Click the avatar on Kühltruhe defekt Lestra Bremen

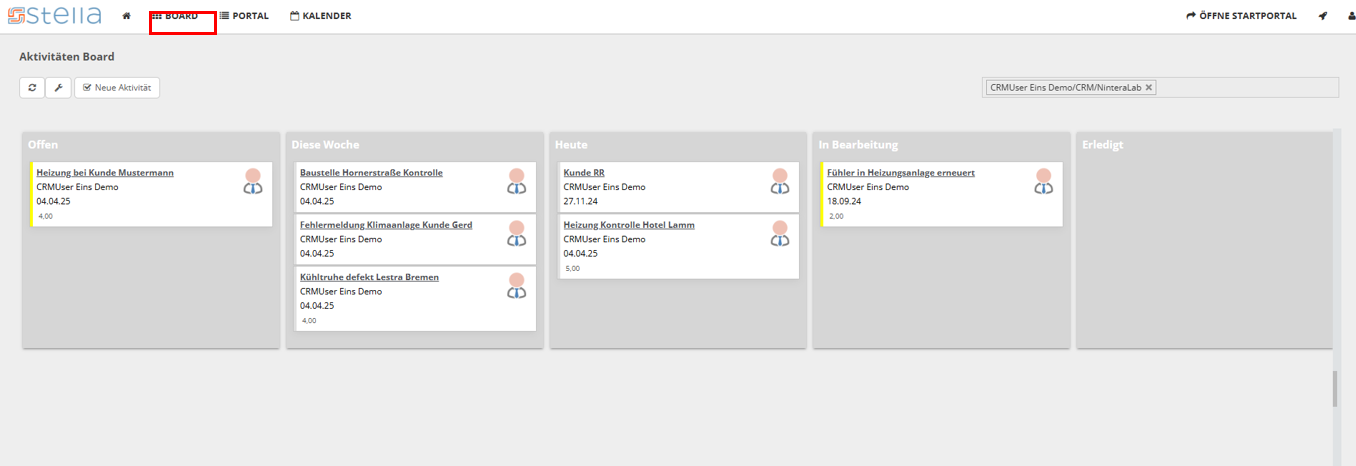[516, 286]
